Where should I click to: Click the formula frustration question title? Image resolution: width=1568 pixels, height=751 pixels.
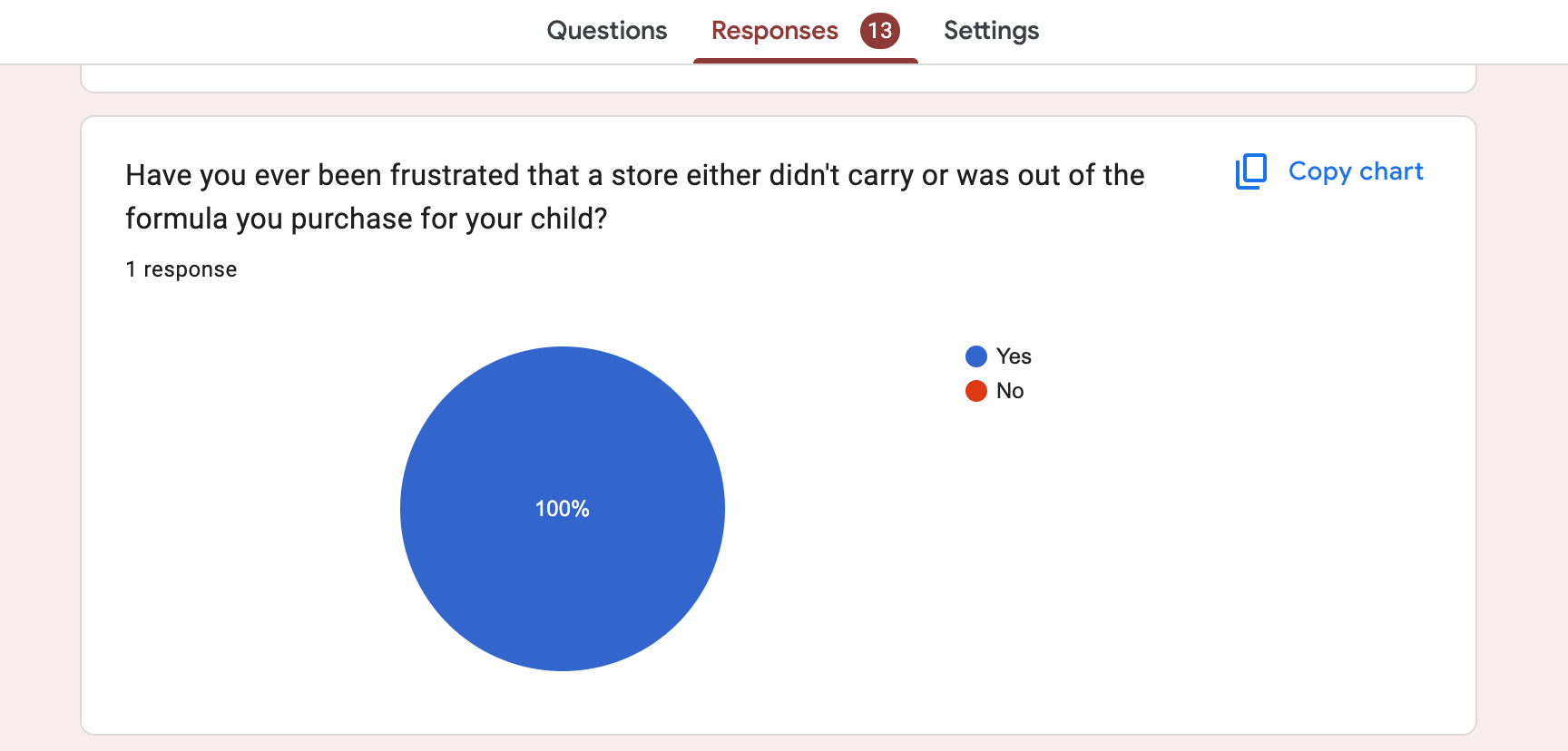635,197
